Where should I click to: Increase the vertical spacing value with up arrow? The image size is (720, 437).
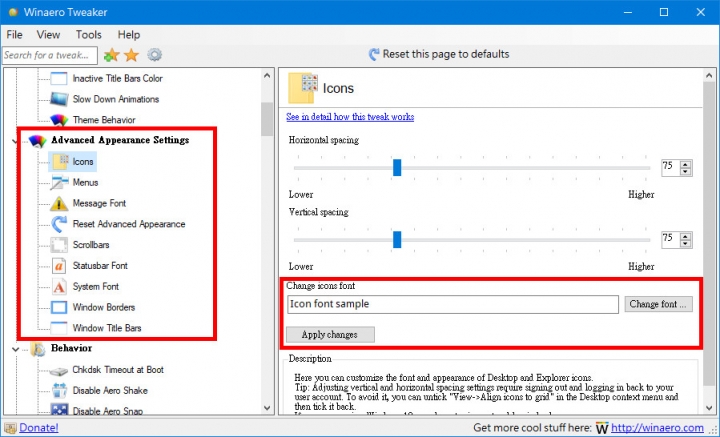click(686, 236)
